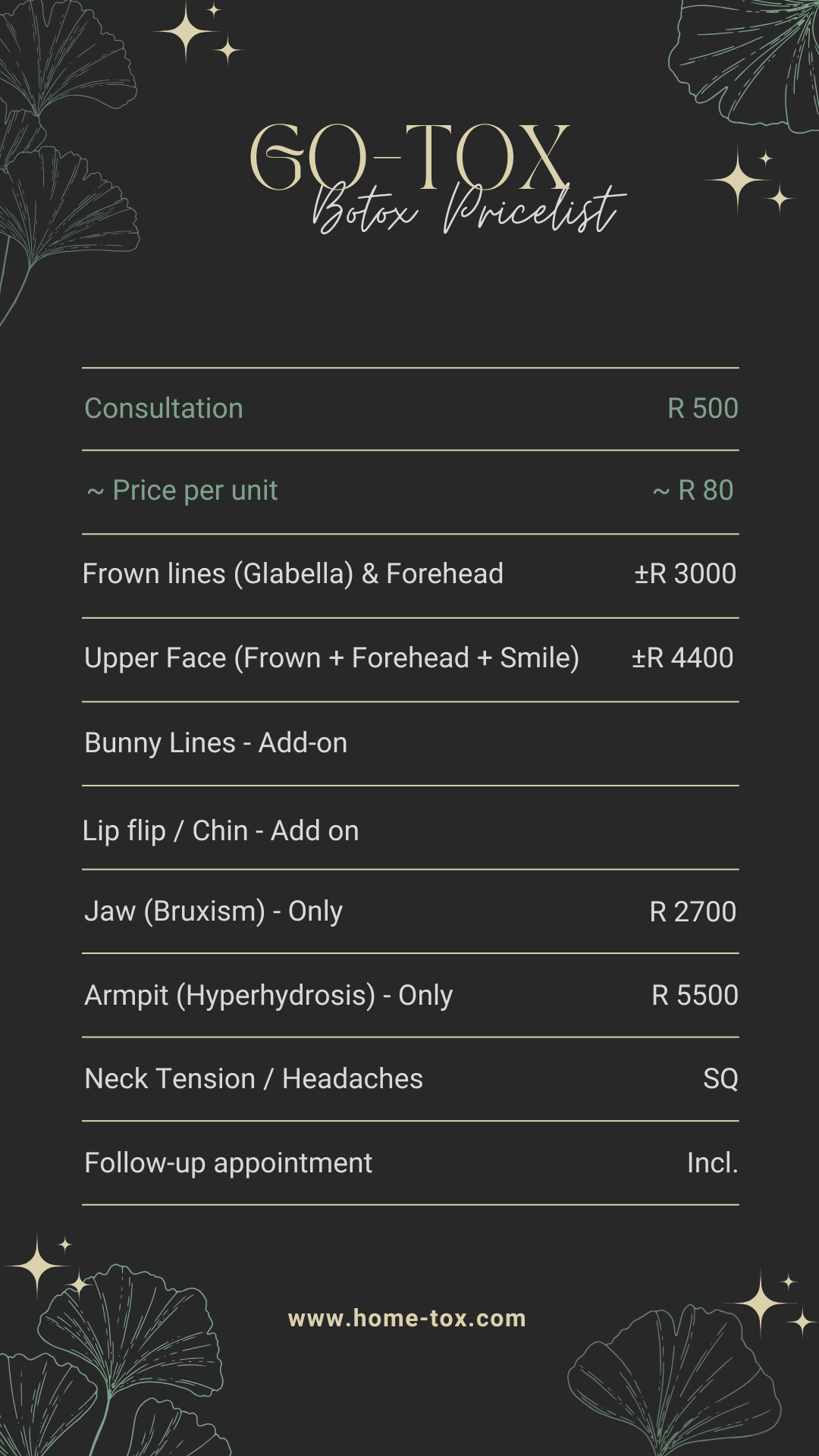The width and height of the screenshot is (819, 1456).
Task: Select the Consultation row label
Action: pyautogui.click(x=164, y=409)
